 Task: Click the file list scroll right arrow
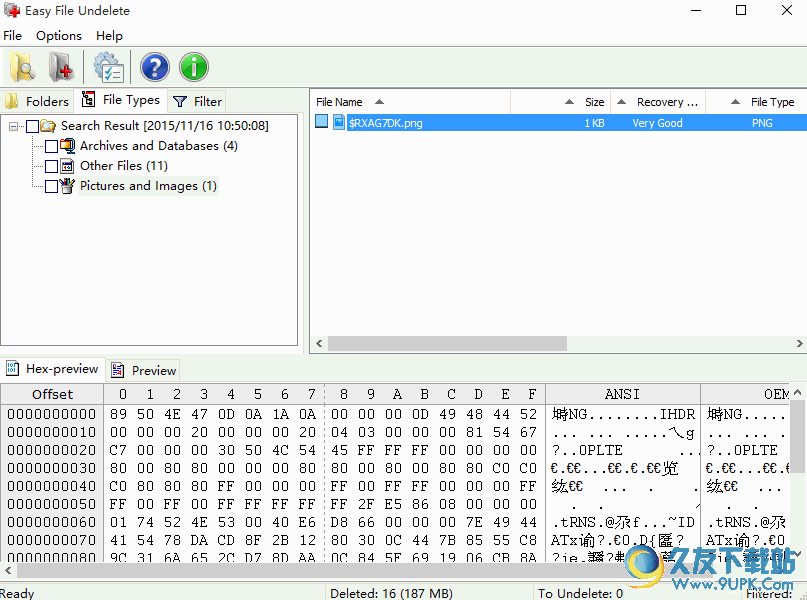click(799, 343)
